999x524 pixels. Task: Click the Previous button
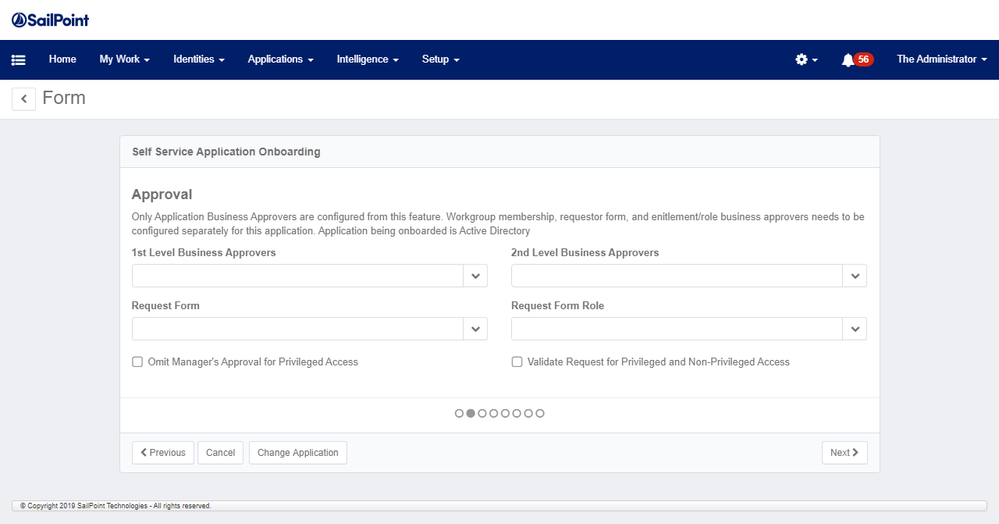pyautogui.click(x=163, y=453)
